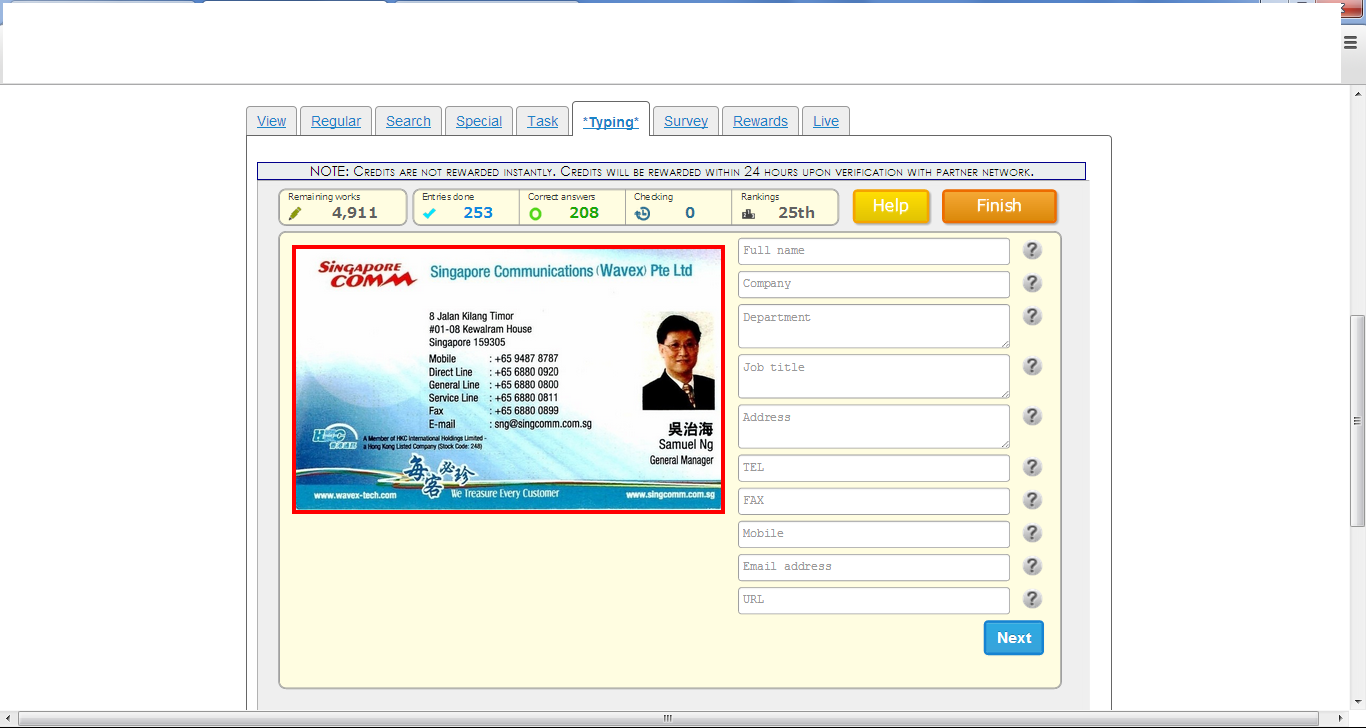Open the Survey tab
The image size is (1366, 728).
tap(686, 121)
